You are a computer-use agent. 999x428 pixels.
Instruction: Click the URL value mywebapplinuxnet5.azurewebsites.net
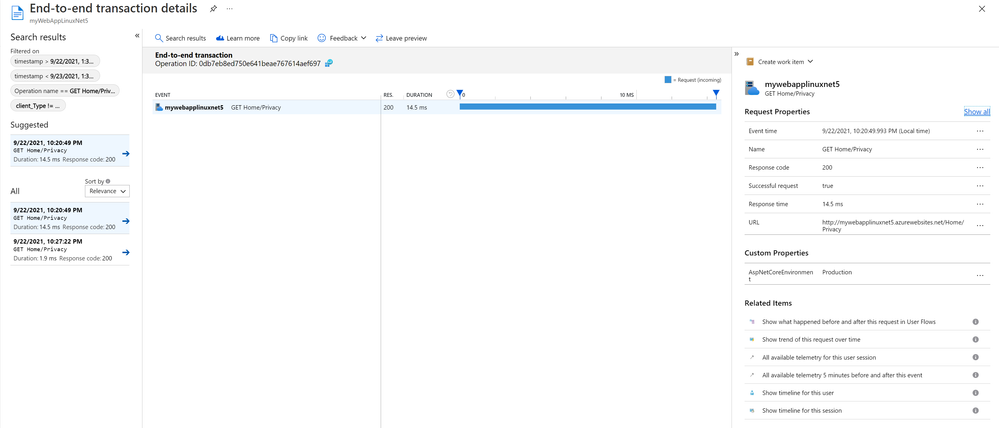pyautogui.click(x=893, y=225)
